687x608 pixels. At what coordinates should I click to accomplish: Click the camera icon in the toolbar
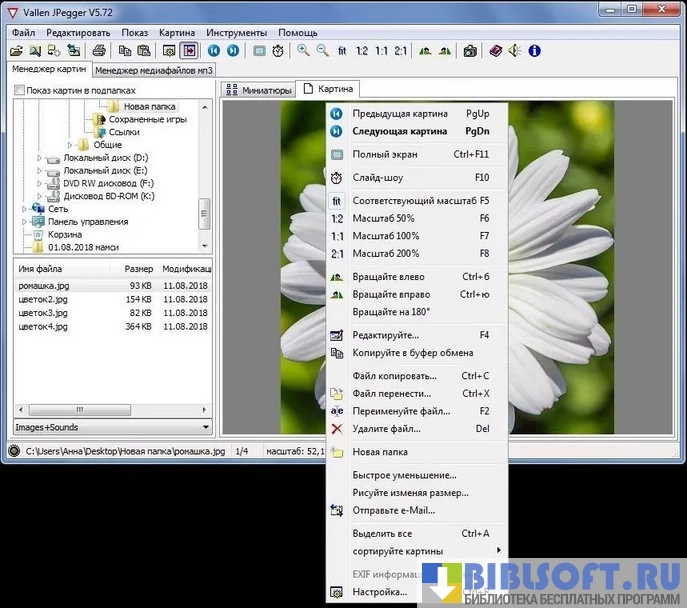(470, 51)
